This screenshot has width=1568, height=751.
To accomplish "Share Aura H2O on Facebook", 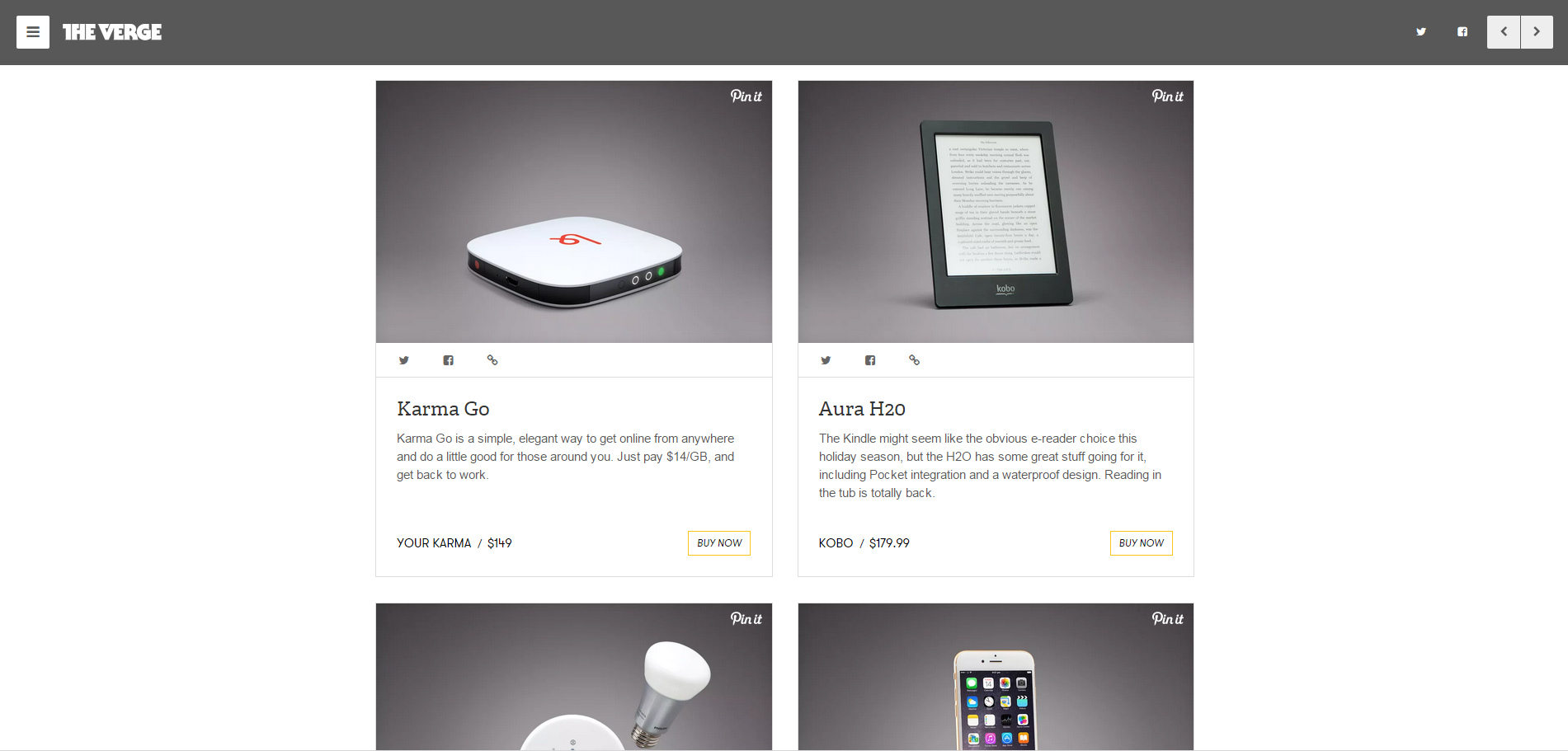I will (870, 360).
